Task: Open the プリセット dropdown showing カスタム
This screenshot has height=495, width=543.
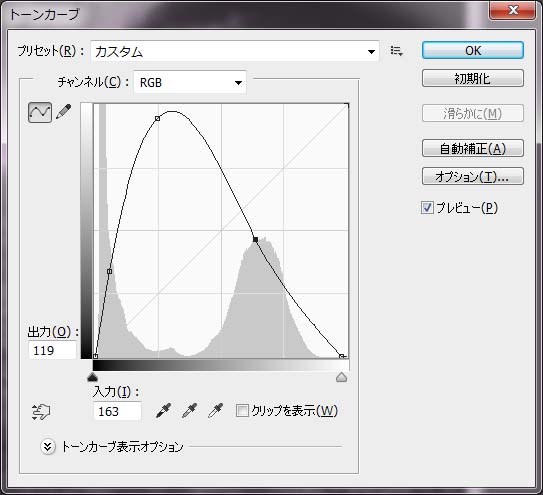Action: pos(235,51)
